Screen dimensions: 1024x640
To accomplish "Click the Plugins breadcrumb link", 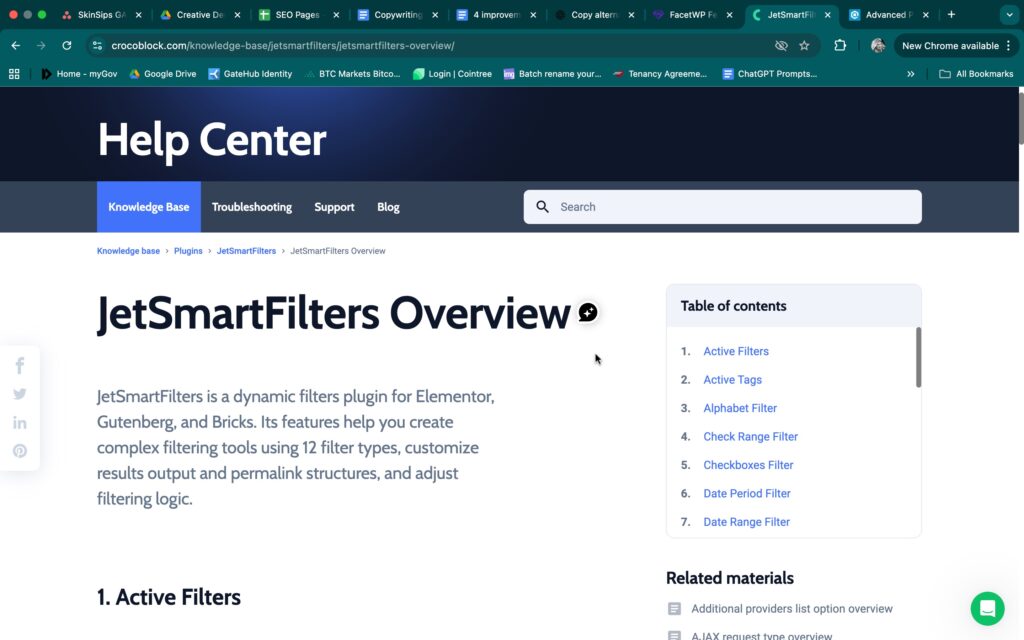I will (188, 251).
